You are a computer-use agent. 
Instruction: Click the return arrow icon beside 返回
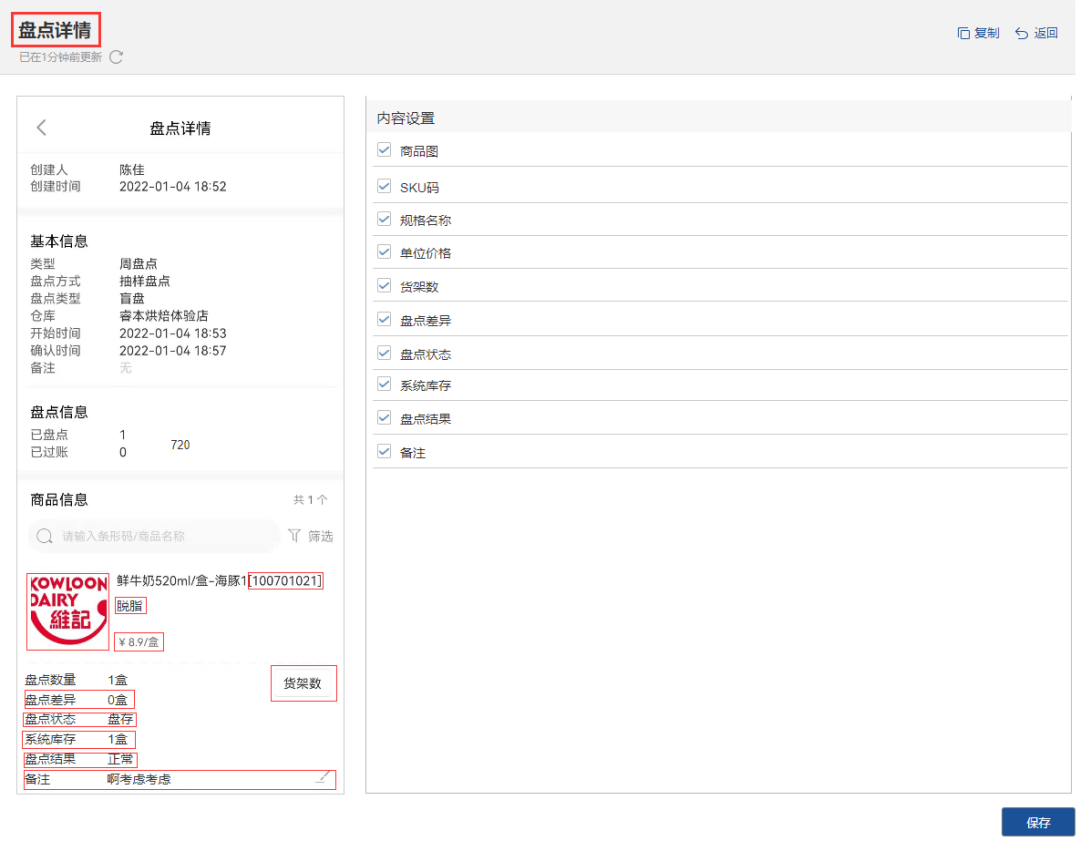1022,33
